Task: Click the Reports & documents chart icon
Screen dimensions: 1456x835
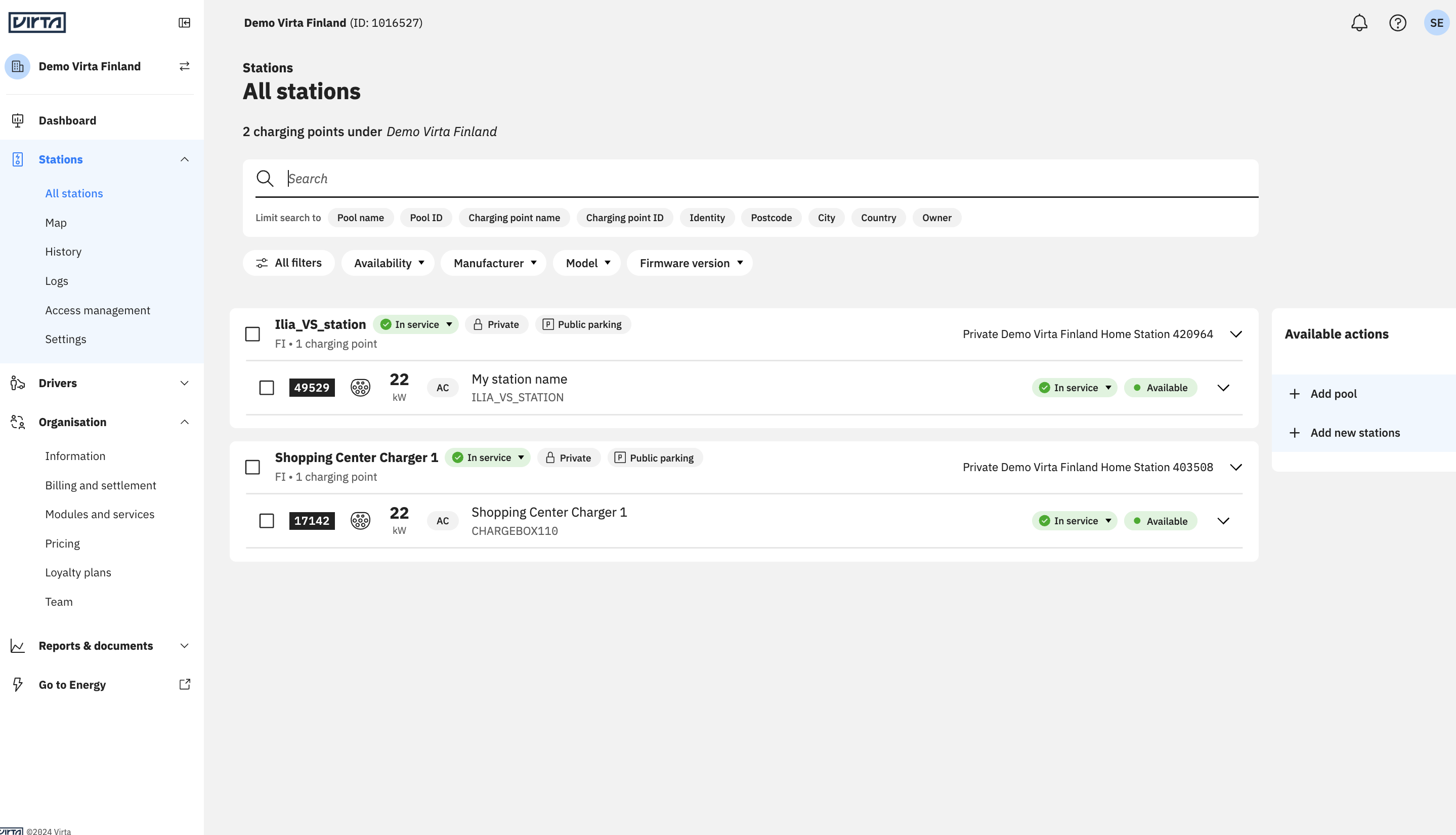Action: click(x=18, y=646)
